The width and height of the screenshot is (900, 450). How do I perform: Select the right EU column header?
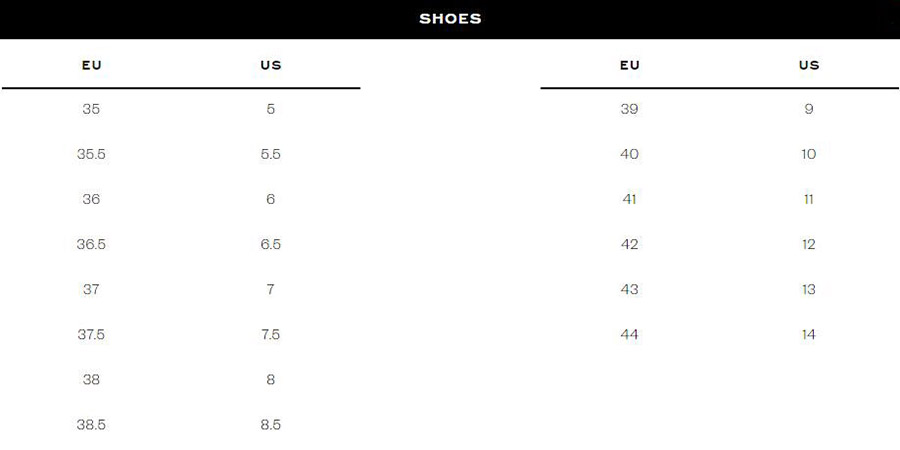point(630,65)
